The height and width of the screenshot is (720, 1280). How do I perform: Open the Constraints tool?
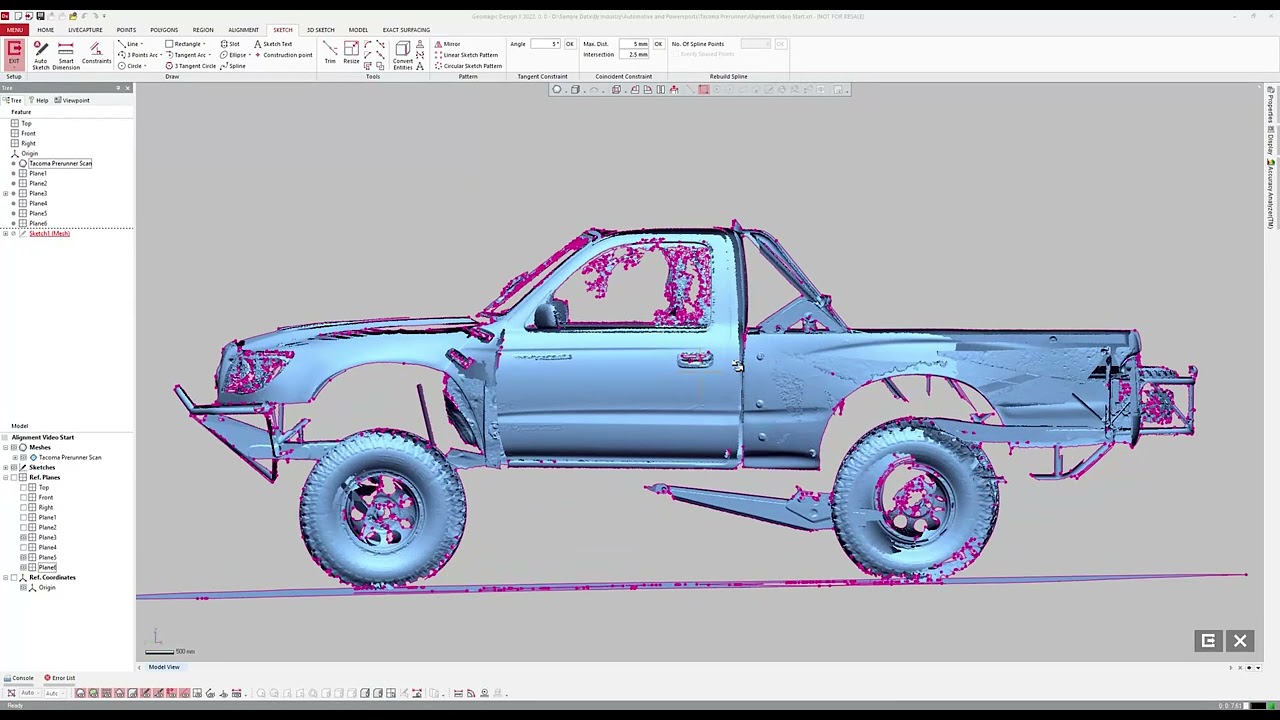[x=96, y=56]
